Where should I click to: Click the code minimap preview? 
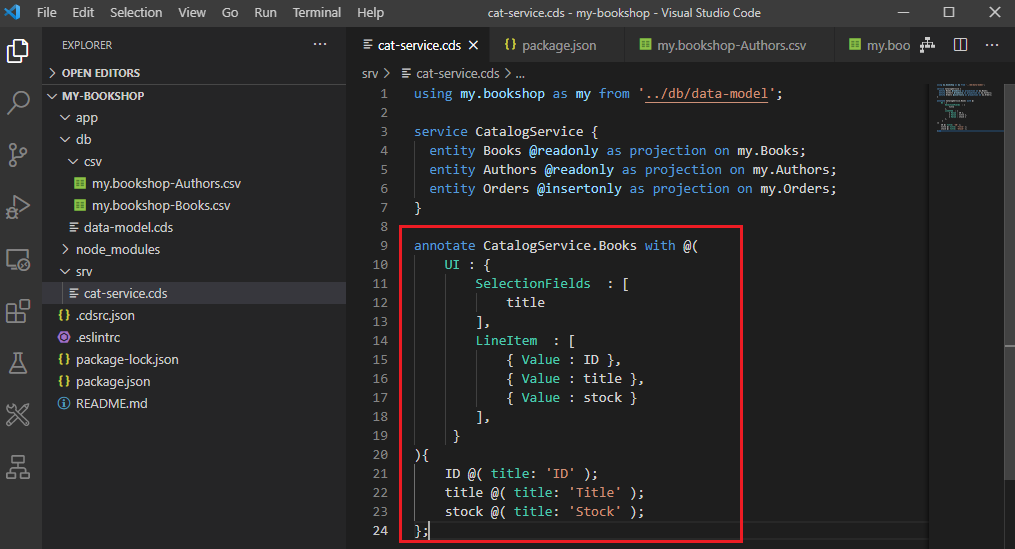pos(967,105)
